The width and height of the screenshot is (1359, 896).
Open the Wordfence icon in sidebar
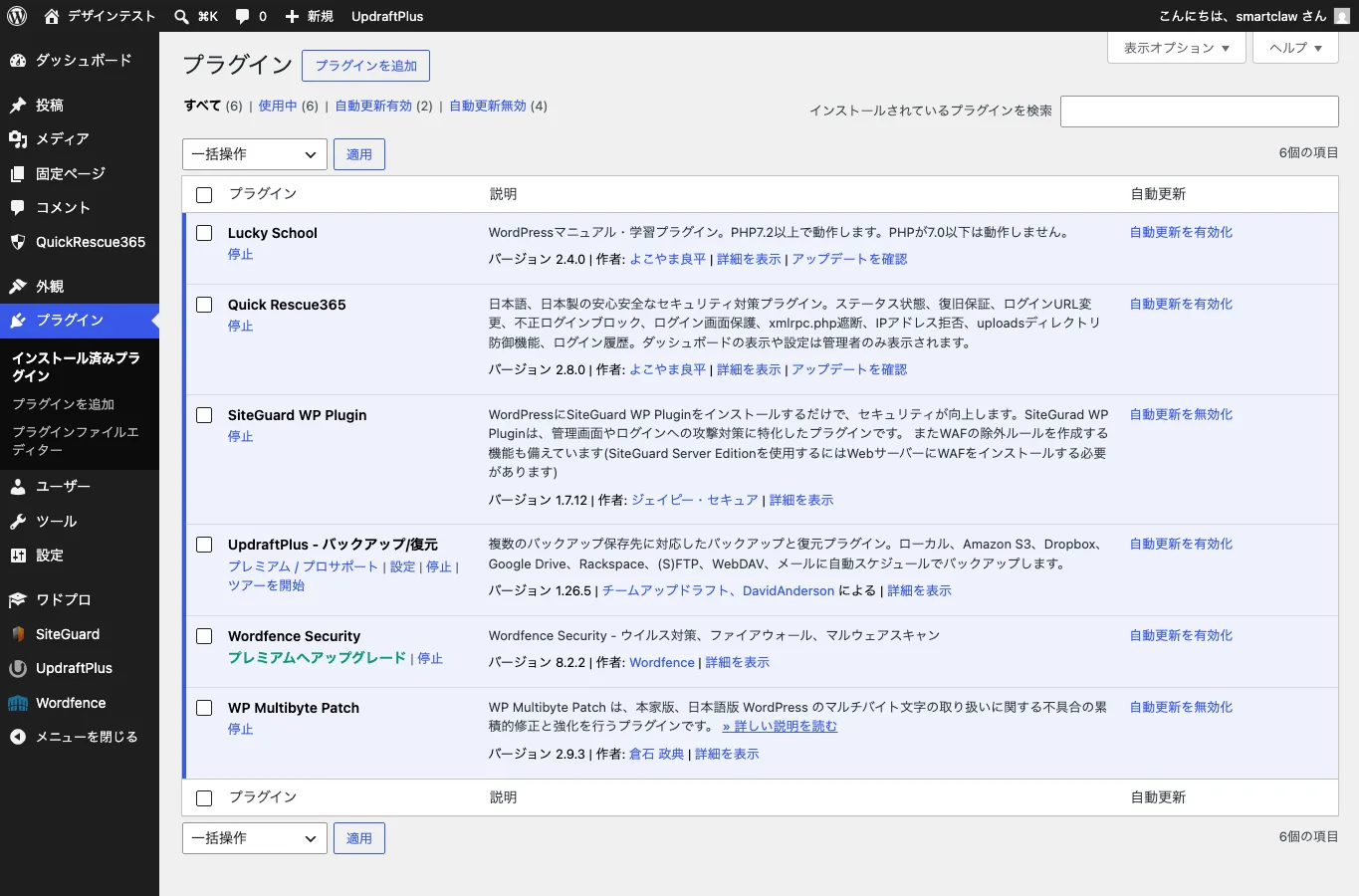(x=18, y=703)
